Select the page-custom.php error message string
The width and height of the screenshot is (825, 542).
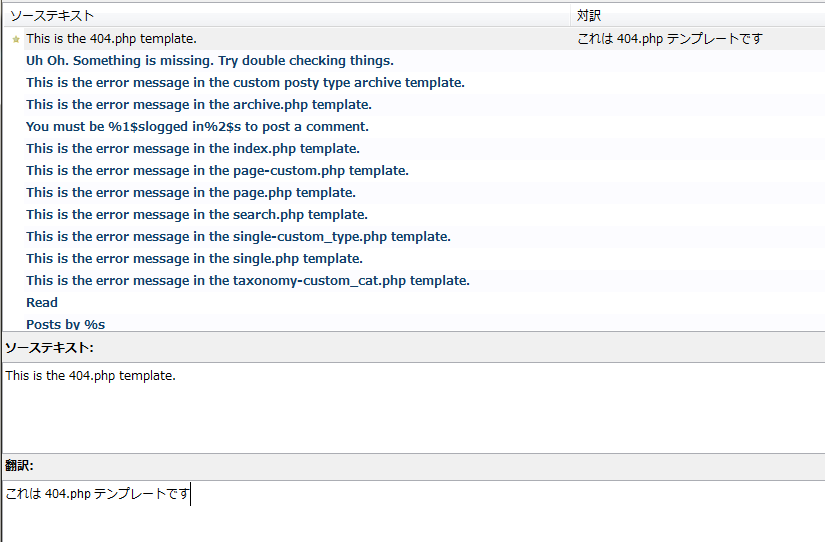pyautogui.click(x=217, y=171)
